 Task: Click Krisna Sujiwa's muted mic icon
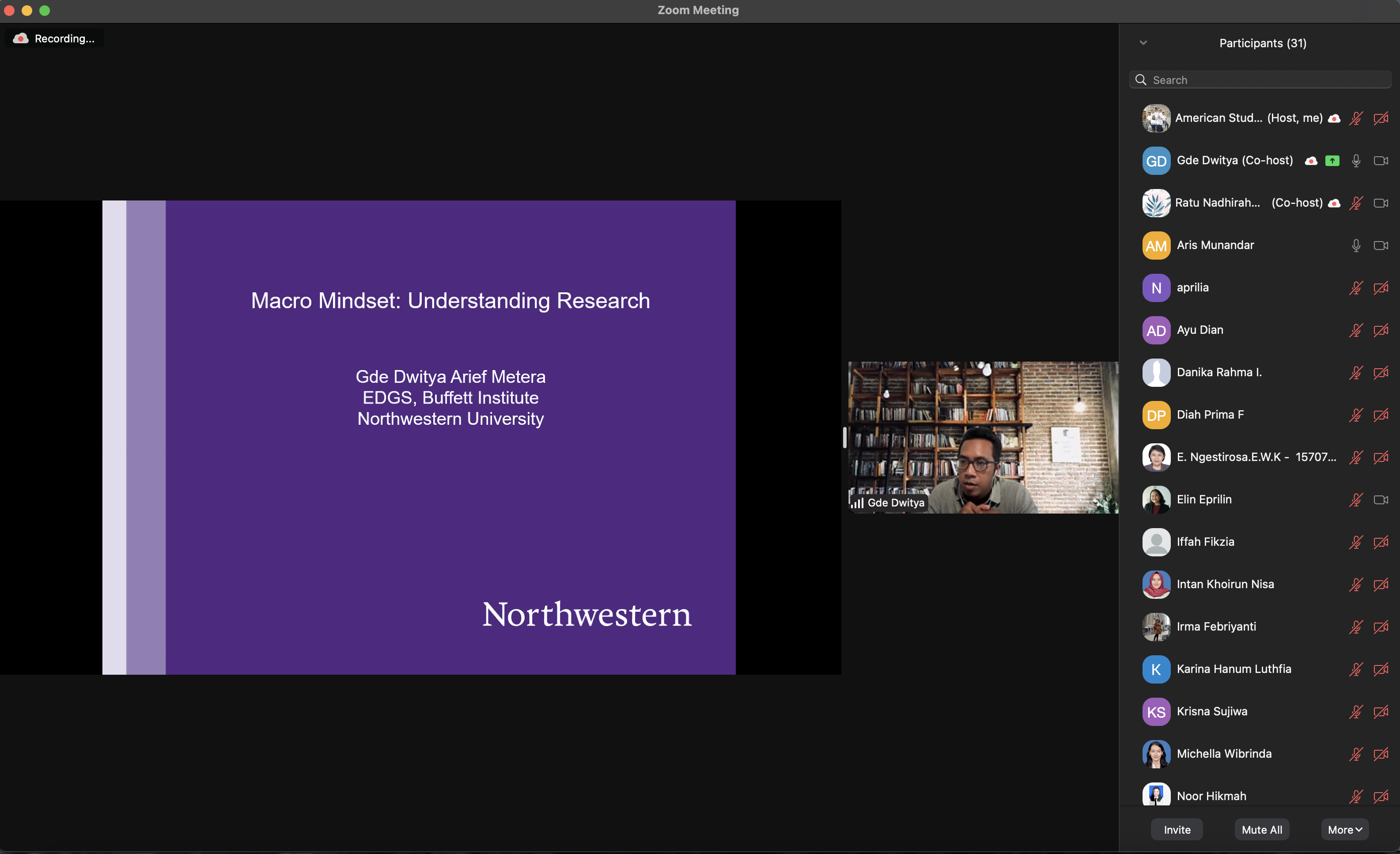tap(1356, 712)
